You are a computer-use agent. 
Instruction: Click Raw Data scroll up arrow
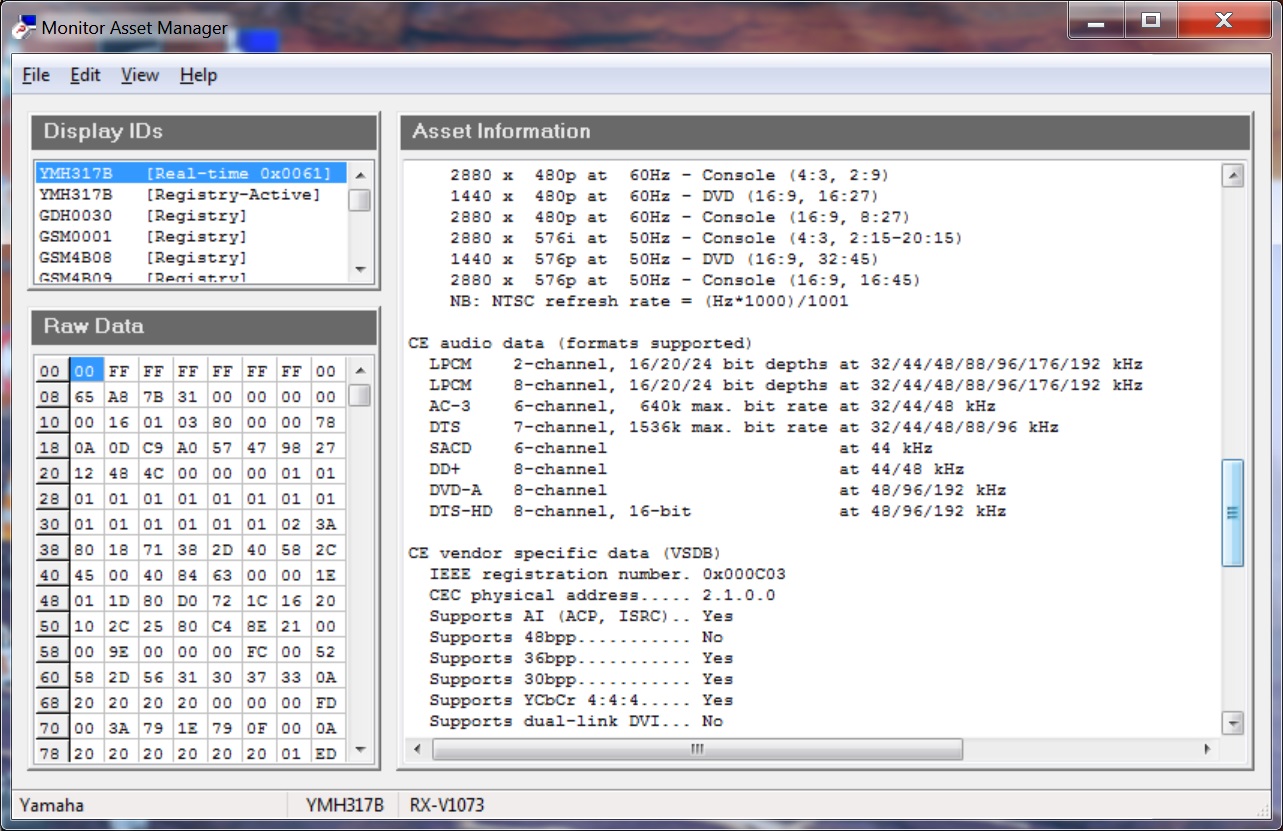point(360,368)
